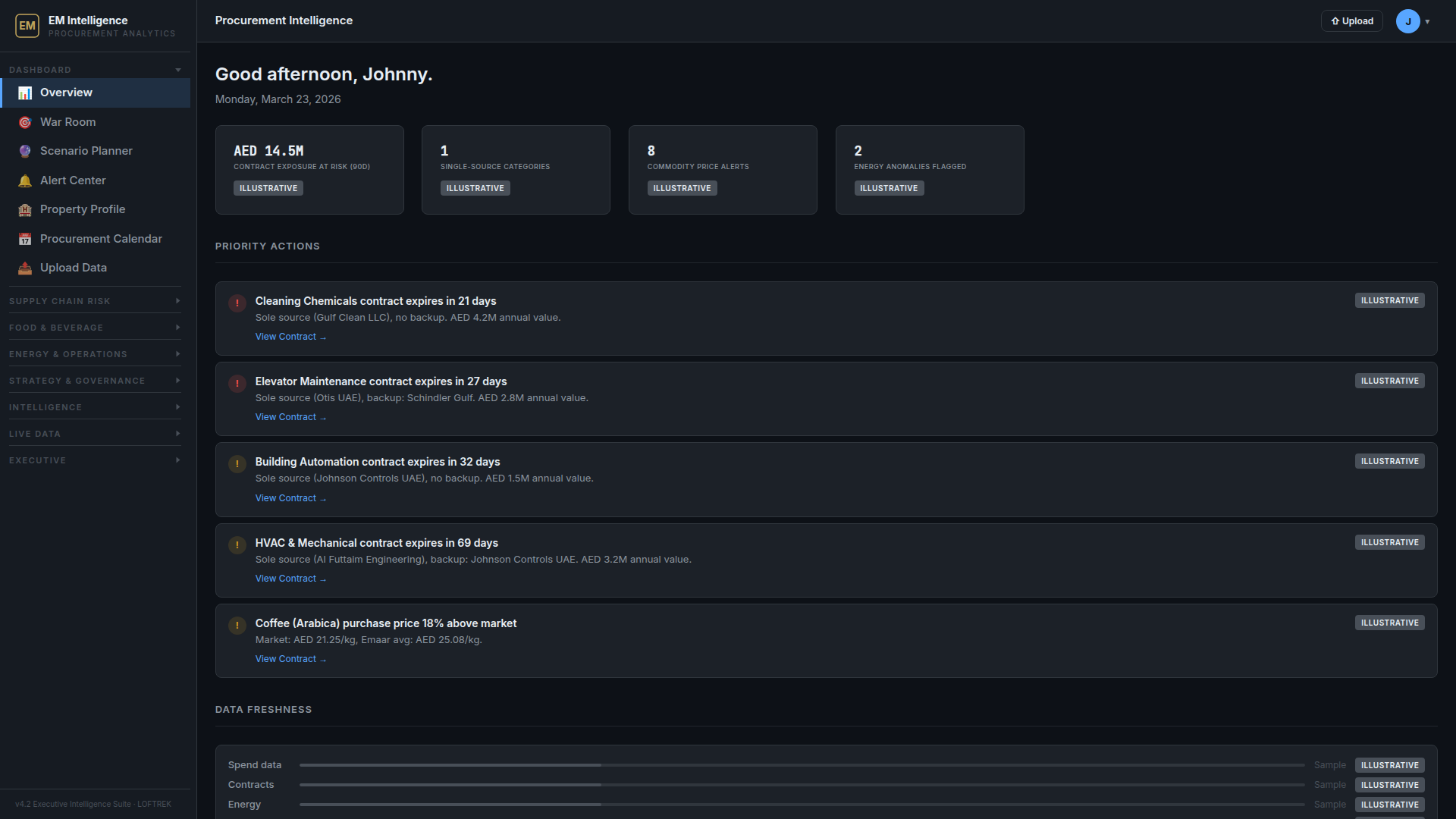
Task: Click the 'Sole source (Gulf Clean LLC)' description
Action: [x=323, y=318]
